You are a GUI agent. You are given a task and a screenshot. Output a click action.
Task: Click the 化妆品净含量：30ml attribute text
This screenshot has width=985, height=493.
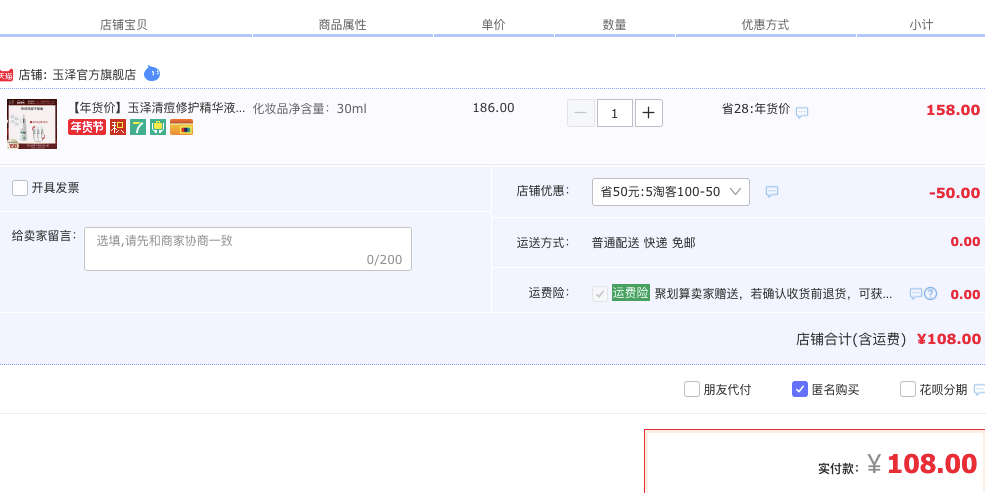[x=310, y=109]
